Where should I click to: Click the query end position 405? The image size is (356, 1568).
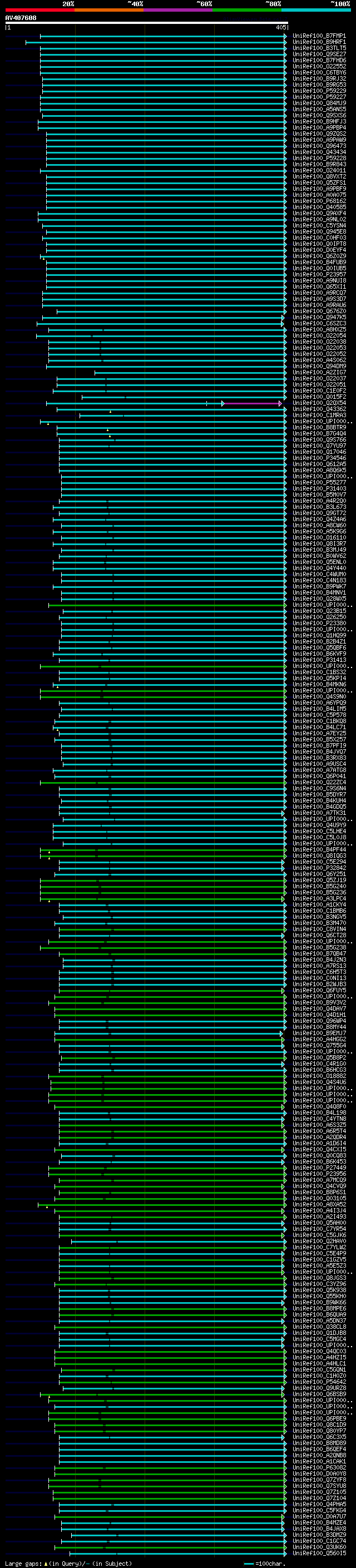point(280,27)
